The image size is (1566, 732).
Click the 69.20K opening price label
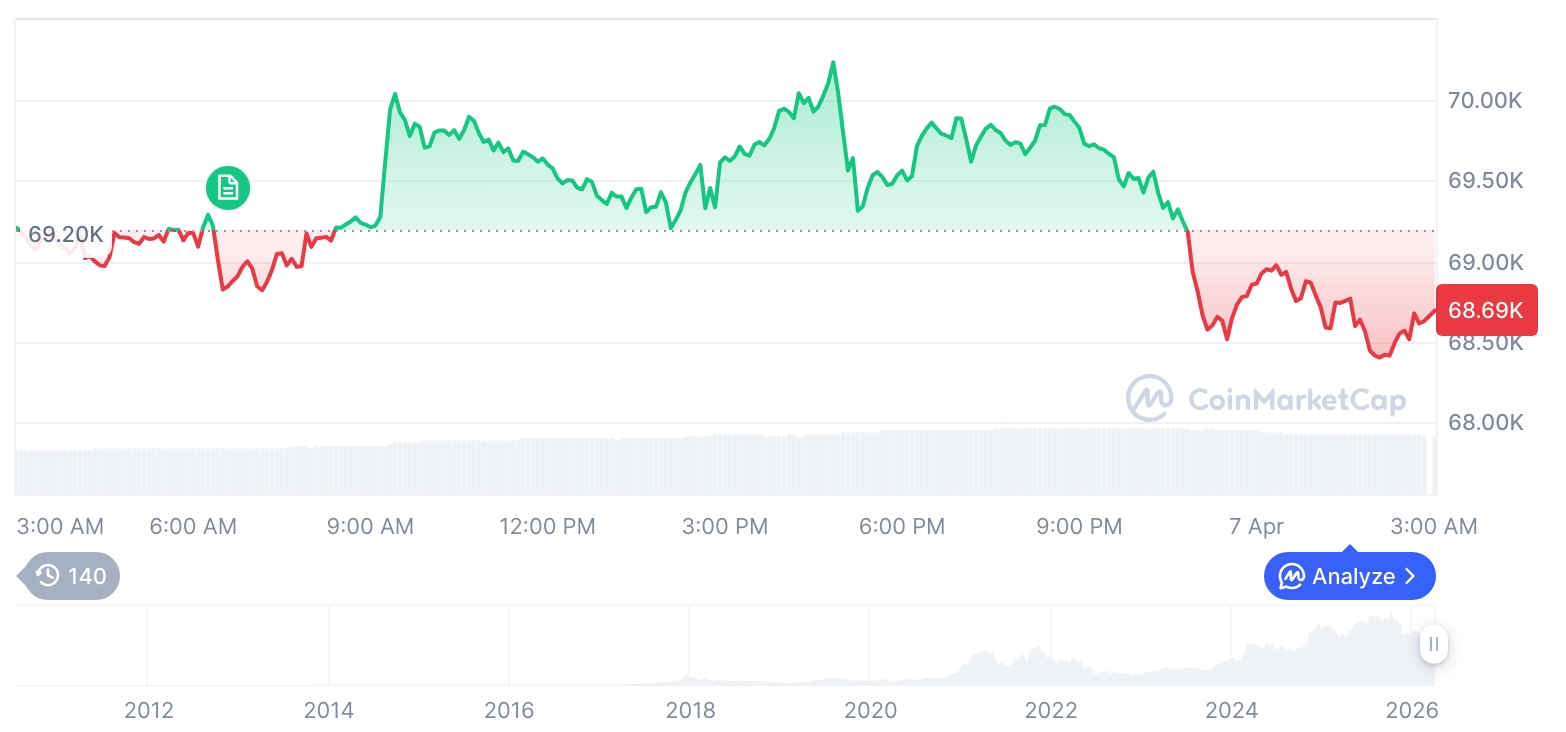click(65, 235)
